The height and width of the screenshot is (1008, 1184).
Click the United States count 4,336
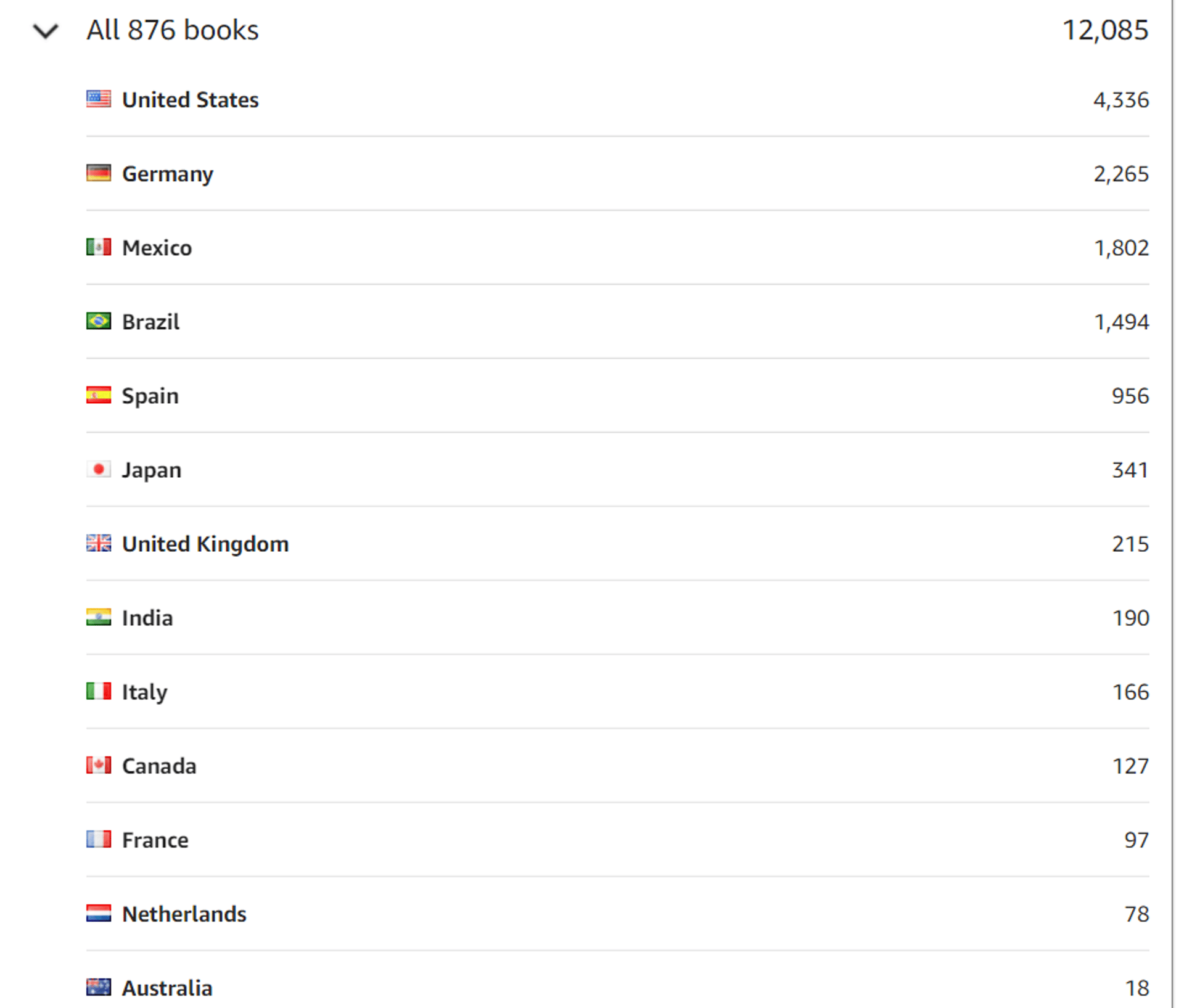tap(1121, 100)
